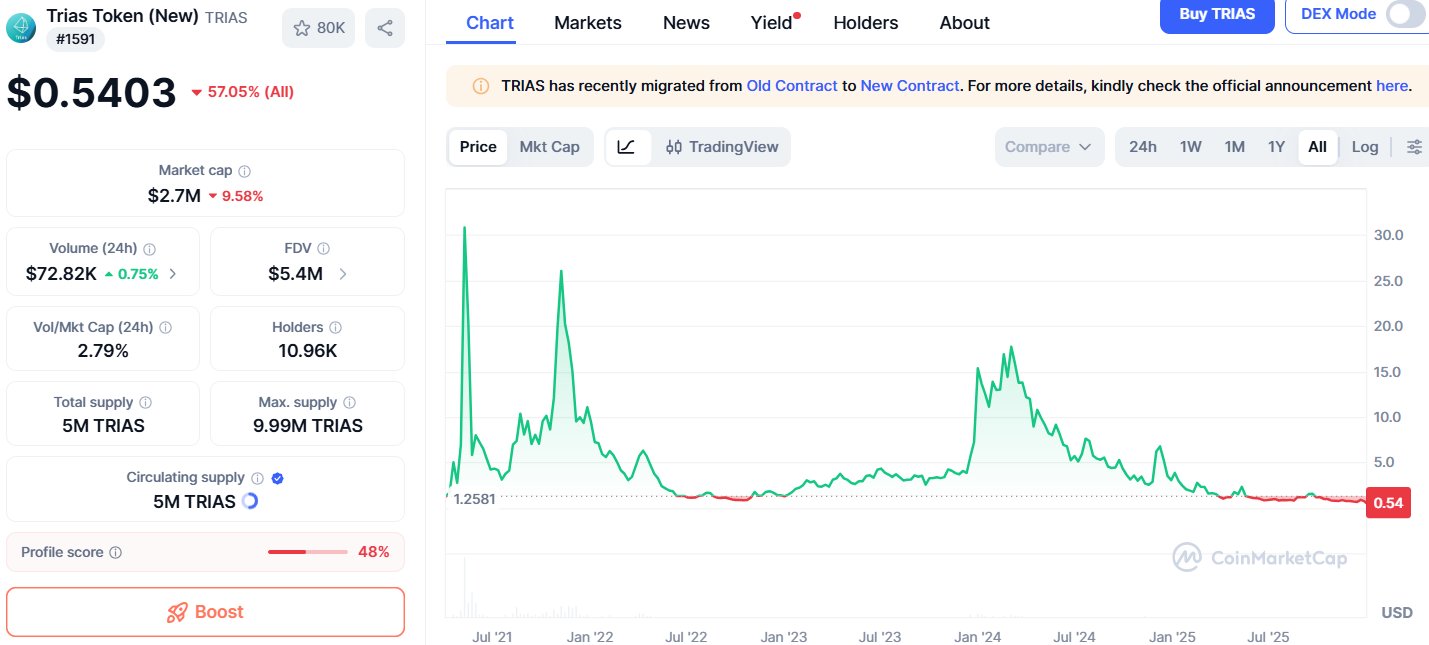Image resolution: width=1429 pixels, height=645 pixels.
Task: Enable Log scale on chart
Action: (x=1364, y=147)
